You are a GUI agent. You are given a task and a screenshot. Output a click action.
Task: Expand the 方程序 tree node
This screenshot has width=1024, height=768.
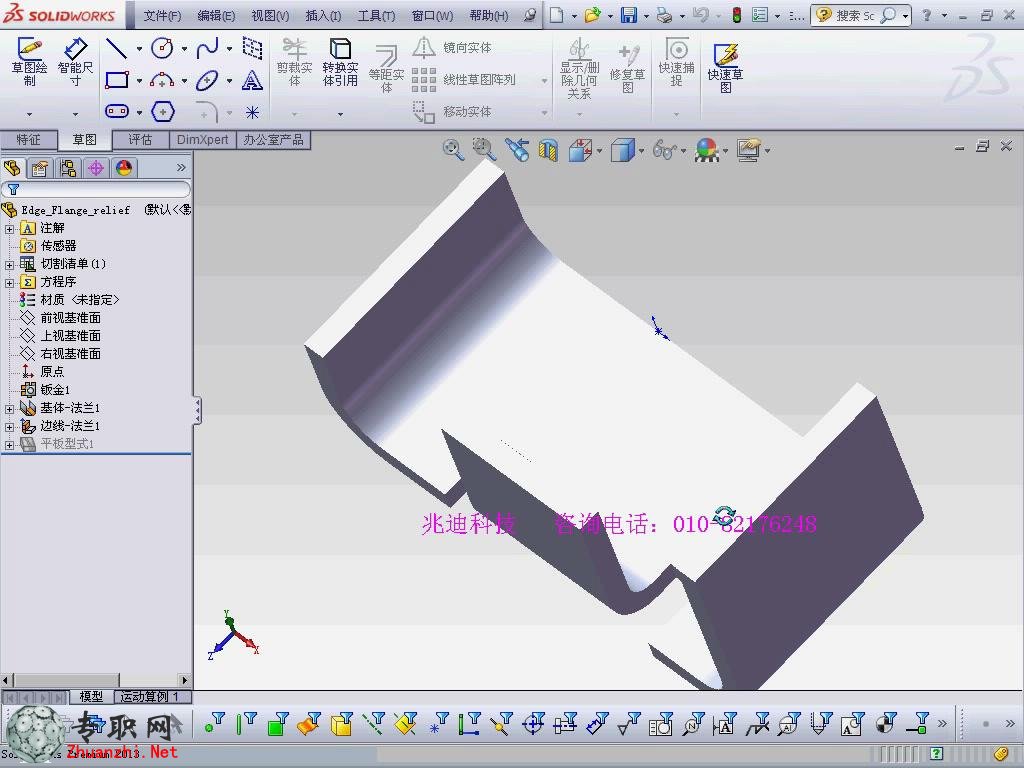pyautogui.click(x=9, y=283)
